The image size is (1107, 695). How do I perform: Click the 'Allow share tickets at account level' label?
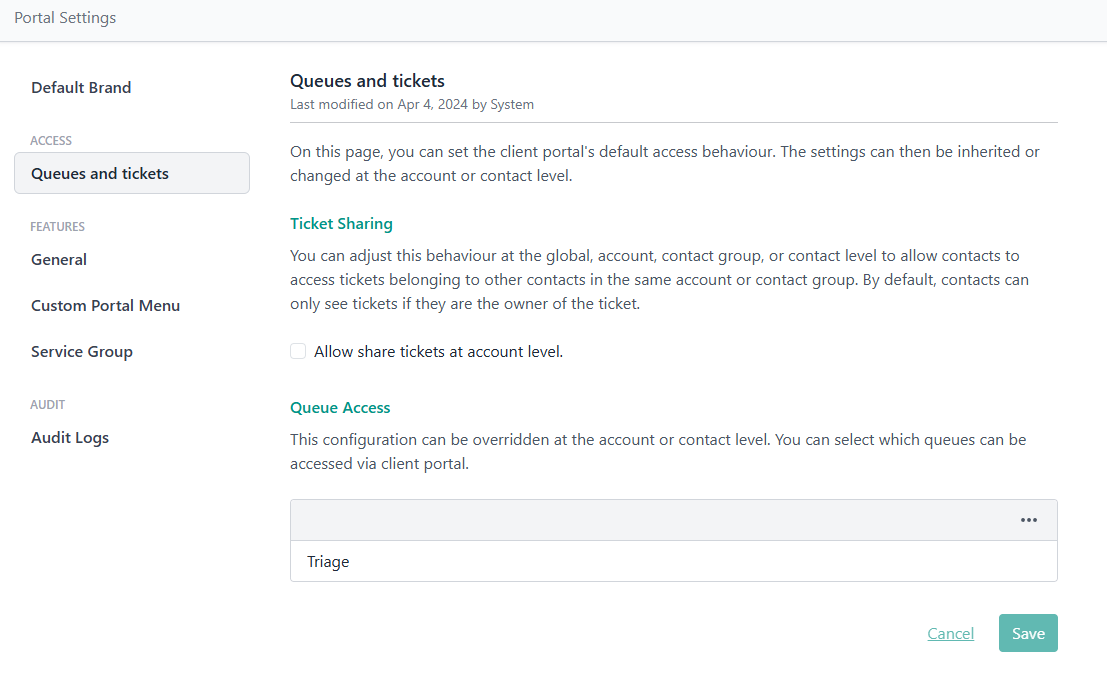pyautogui.click(x=438, y=352)
